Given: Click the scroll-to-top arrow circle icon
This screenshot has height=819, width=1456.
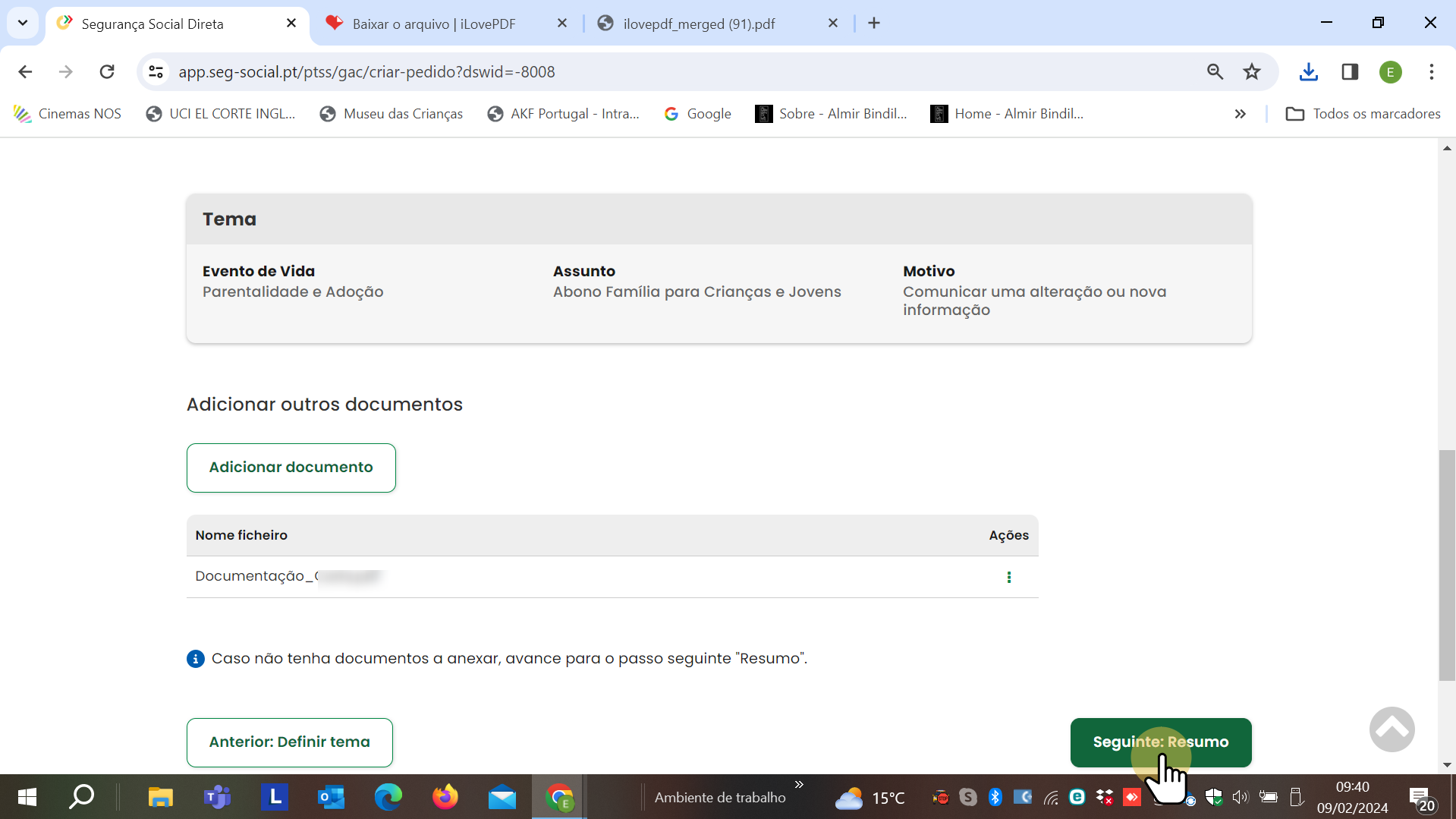Looking at the screenshot, I should (1391, 729).
